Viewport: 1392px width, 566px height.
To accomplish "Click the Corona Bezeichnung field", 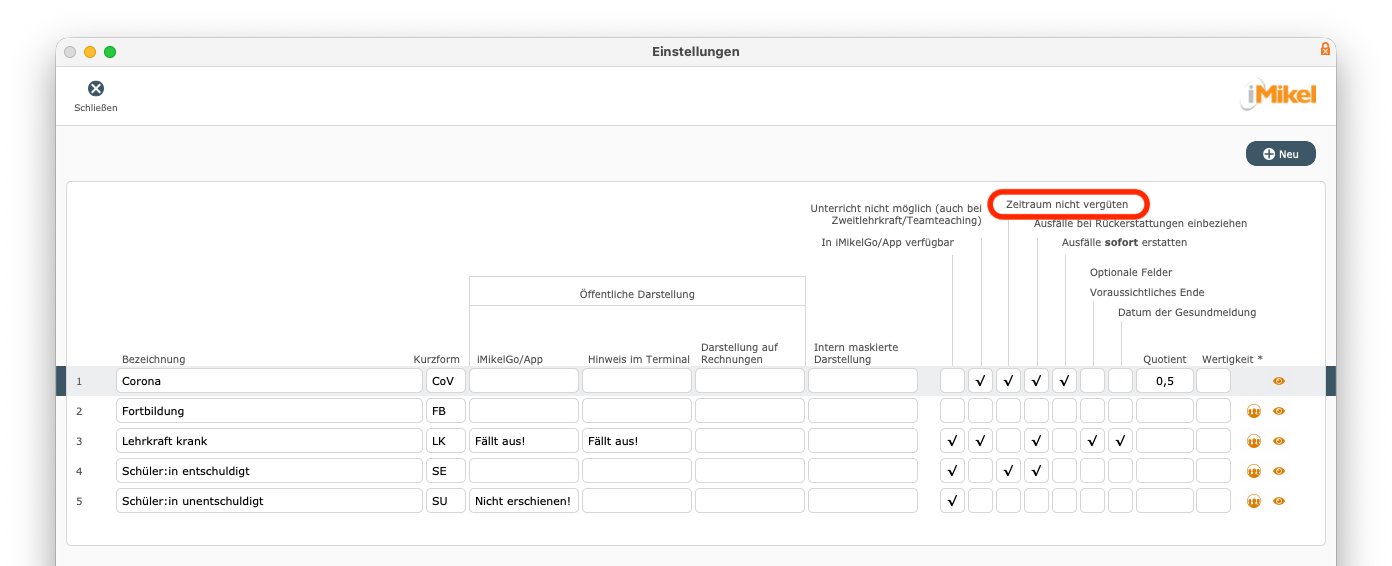I will coord(269,381).
